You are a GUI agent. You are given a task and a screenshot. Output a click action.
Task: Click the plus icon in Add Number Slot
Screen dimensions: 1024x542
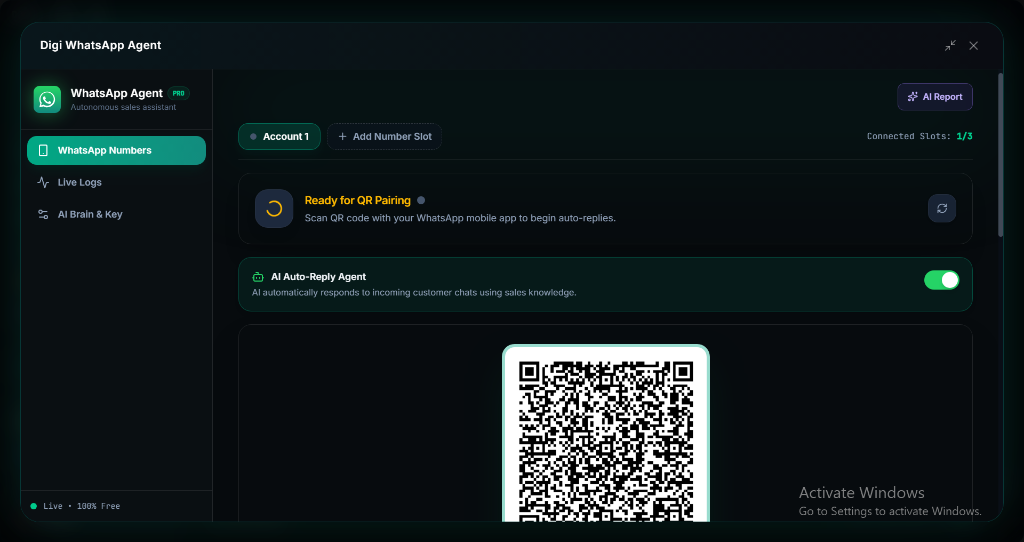[x=342, y=136]
